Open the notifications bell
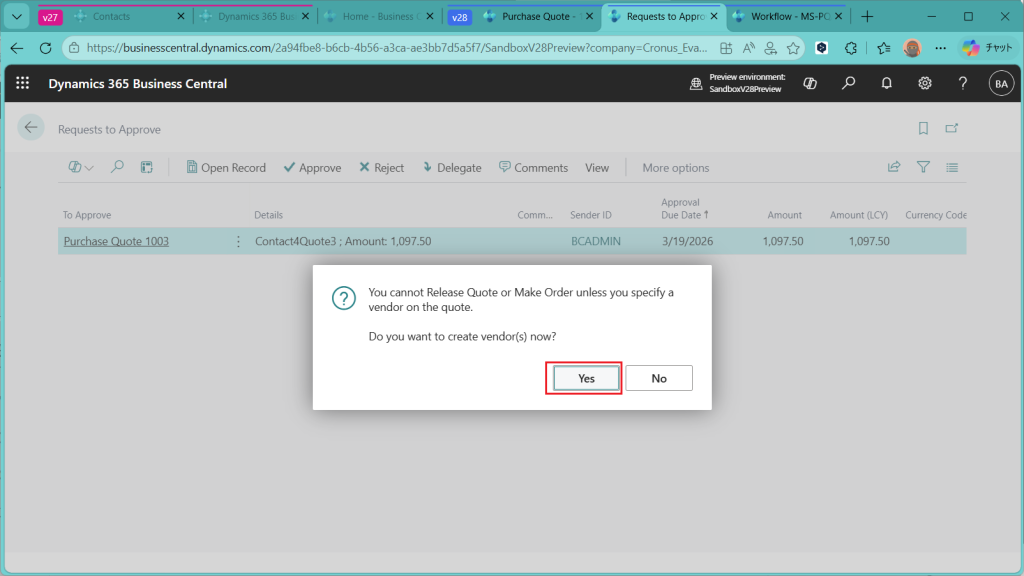Image resolution: width=1024 pixels, height=576 pixels. tap(886, 84)
